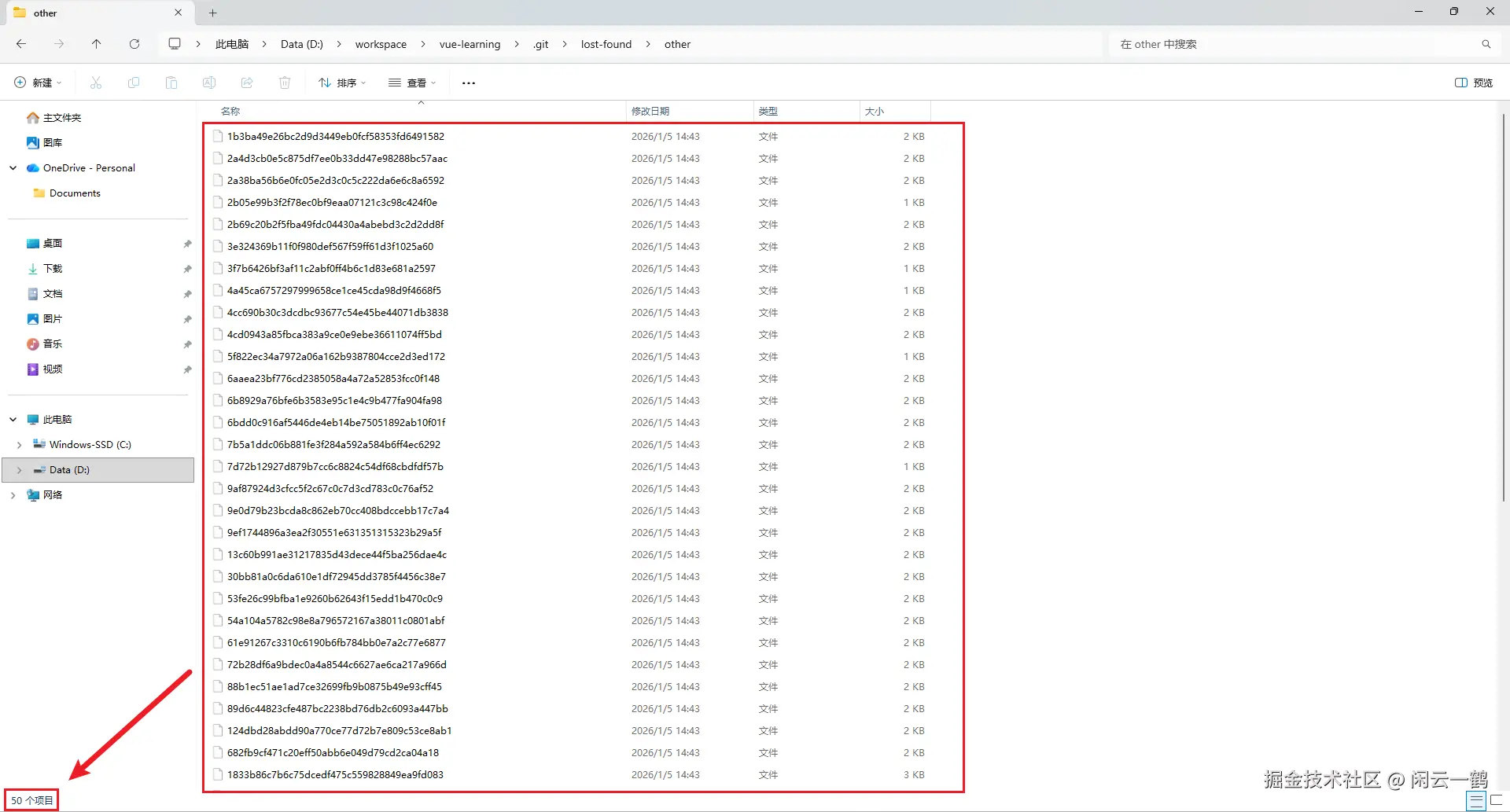This screenshot has width=1510, height=812.
Task: Open Desktop (桌面) quick access item
Action: pos(53,244)
